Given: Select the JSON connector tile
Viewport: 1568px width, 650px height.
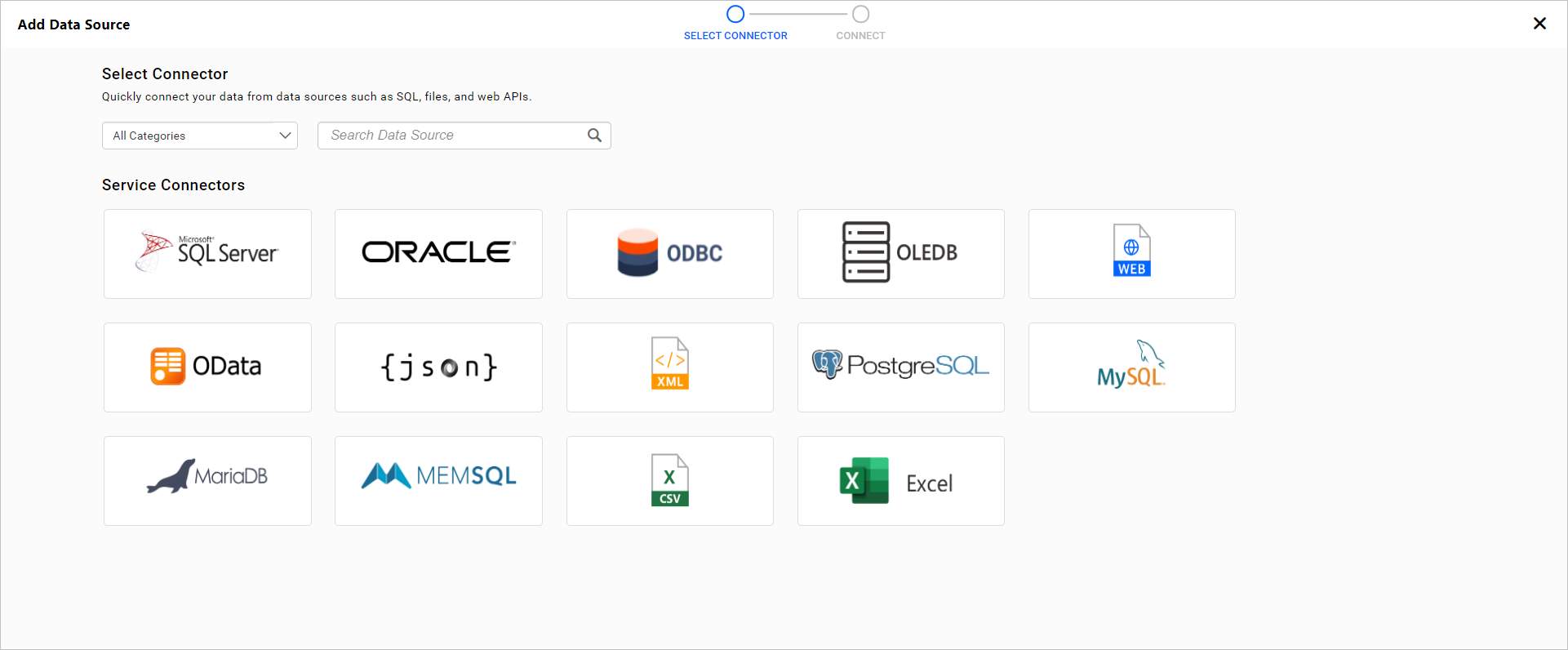Looking at the screenshot, I should click(x=438, y=367).
